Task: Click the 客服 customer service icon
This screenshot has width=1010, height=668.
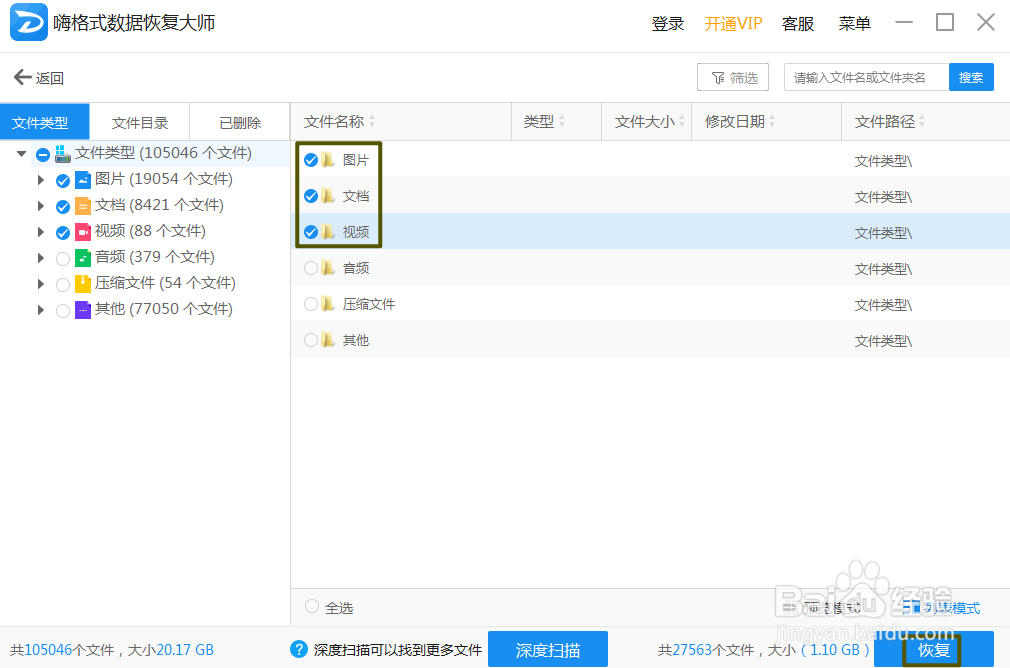Action: pos(797,23)
